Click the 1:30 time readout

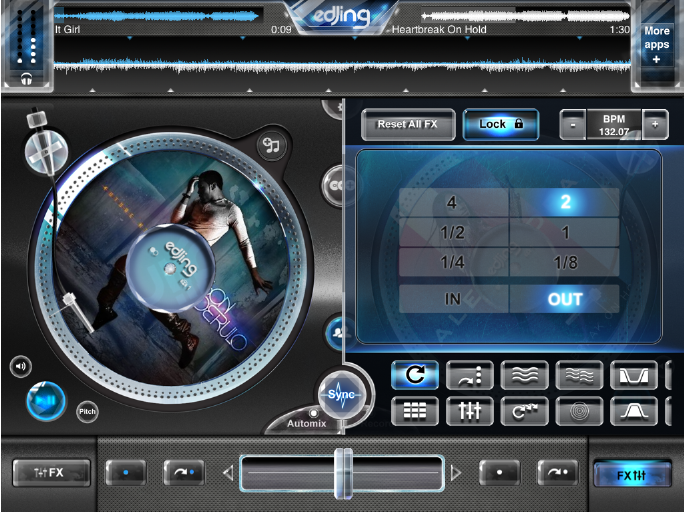(619, 29)
